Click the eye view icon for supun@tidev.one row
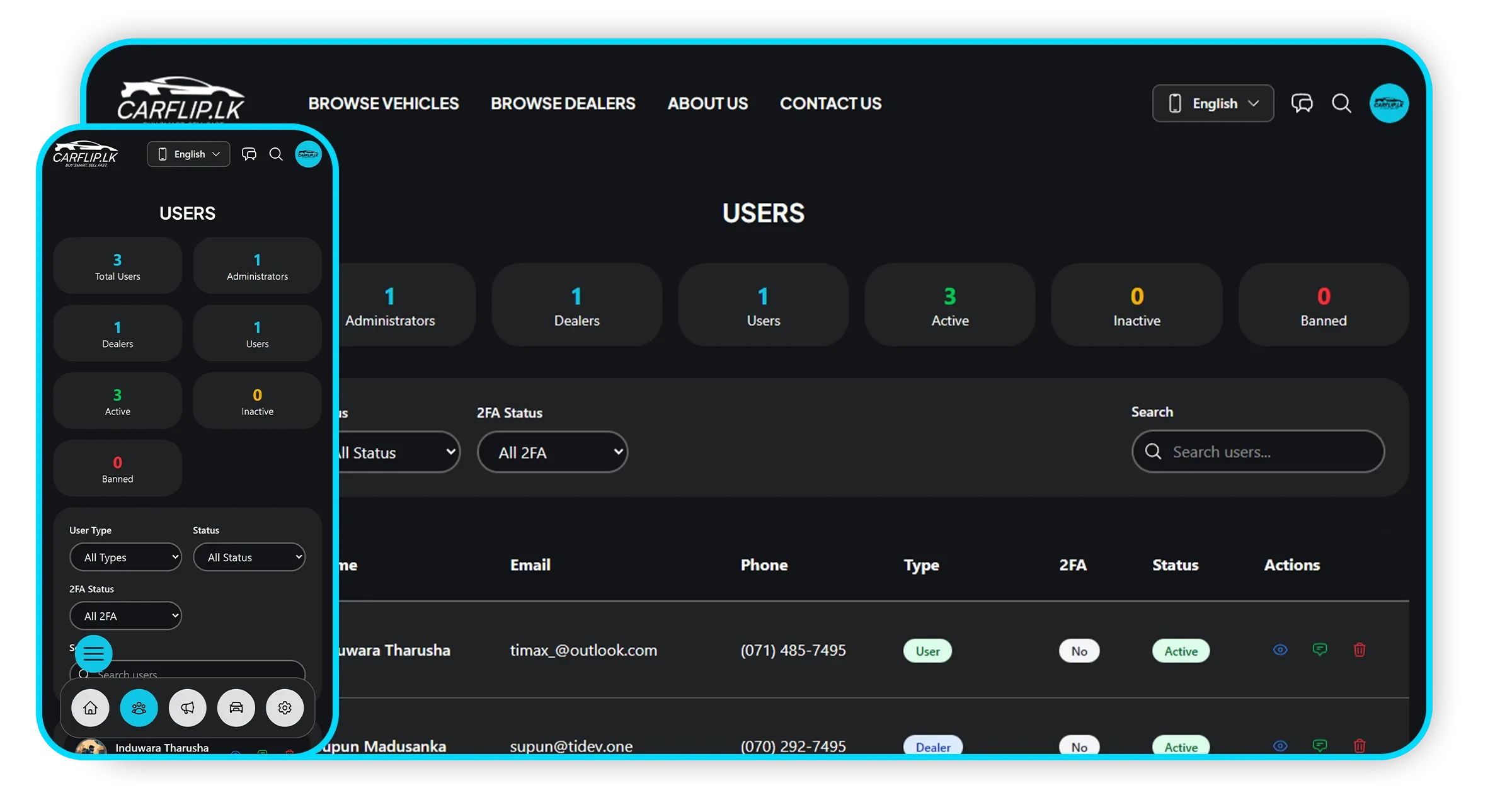The height and width of the screenshot is (800, 1512). coord(1280,746)
